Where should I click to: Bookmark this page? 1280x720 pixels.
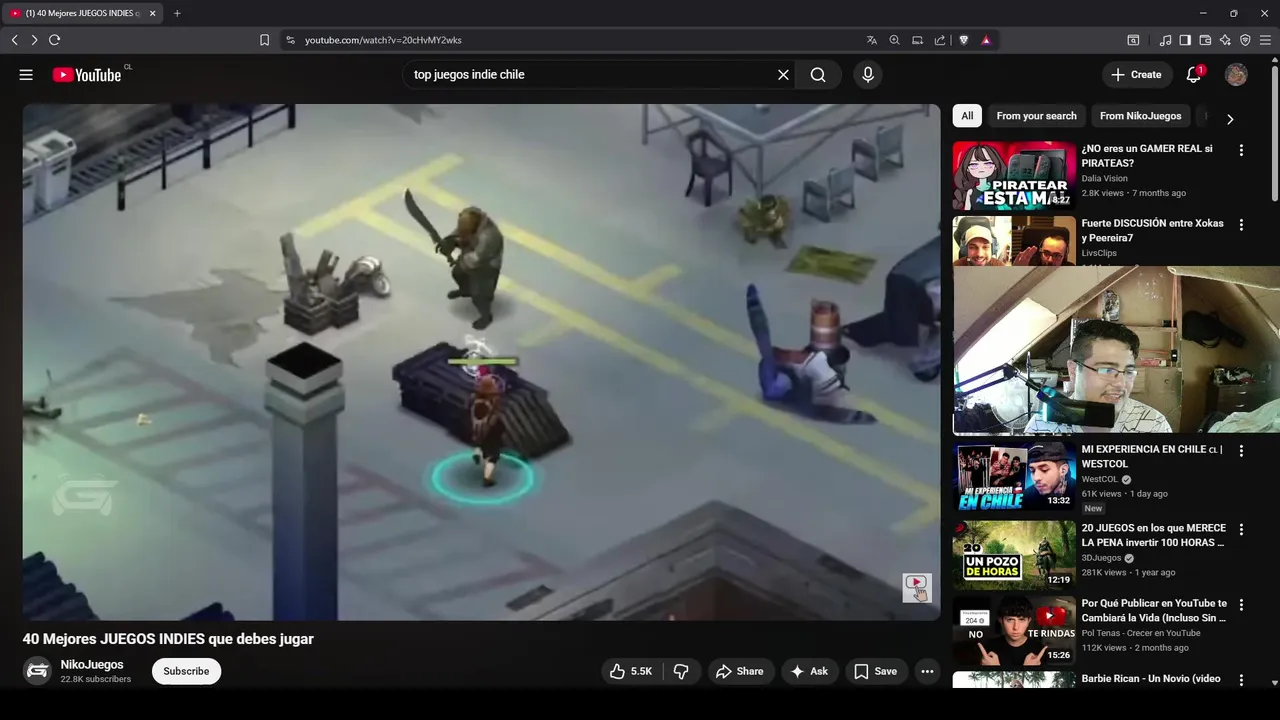[264, 40]
